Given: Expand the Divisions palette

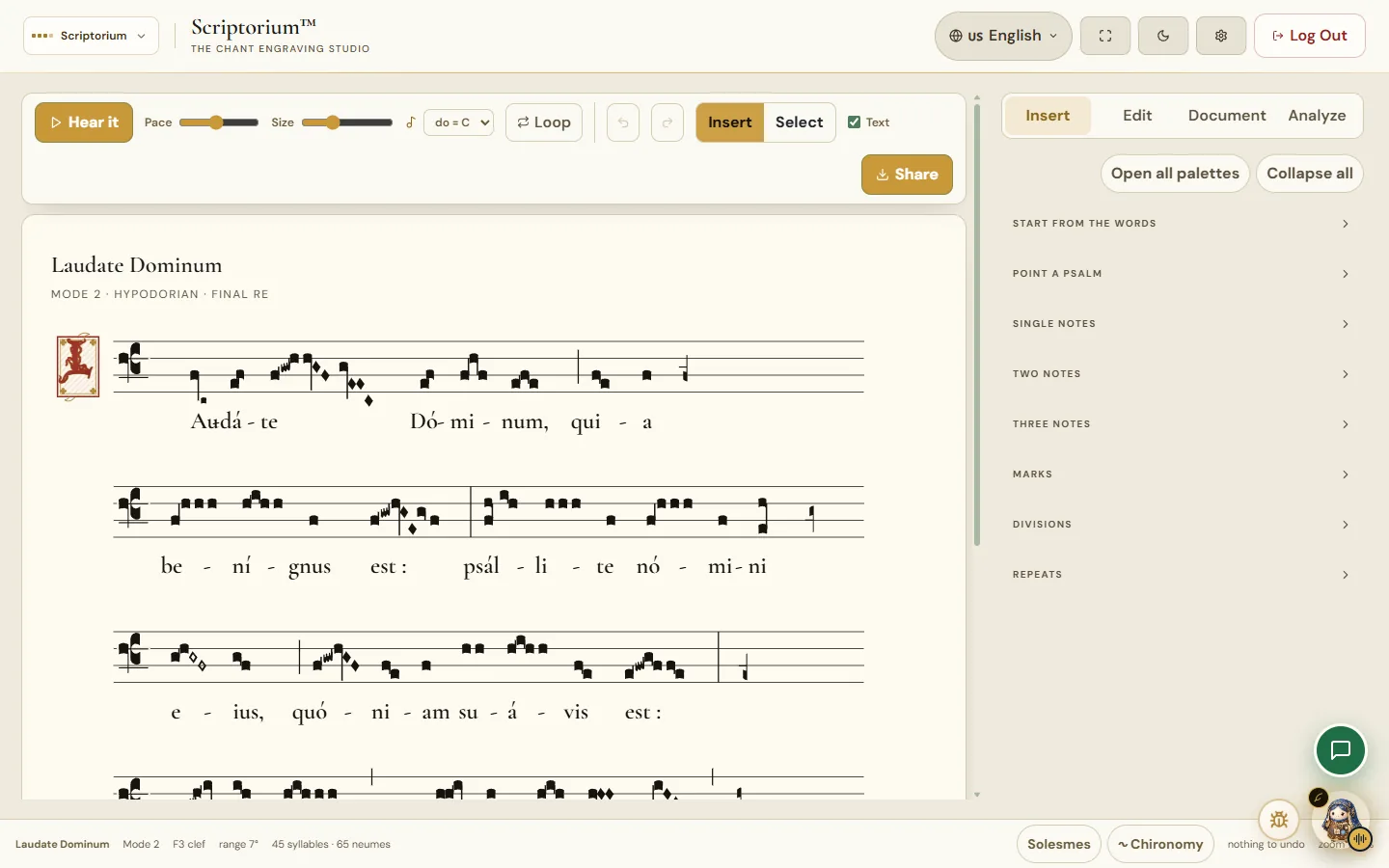Looking at the screenshot, I should coord(1182,525).
